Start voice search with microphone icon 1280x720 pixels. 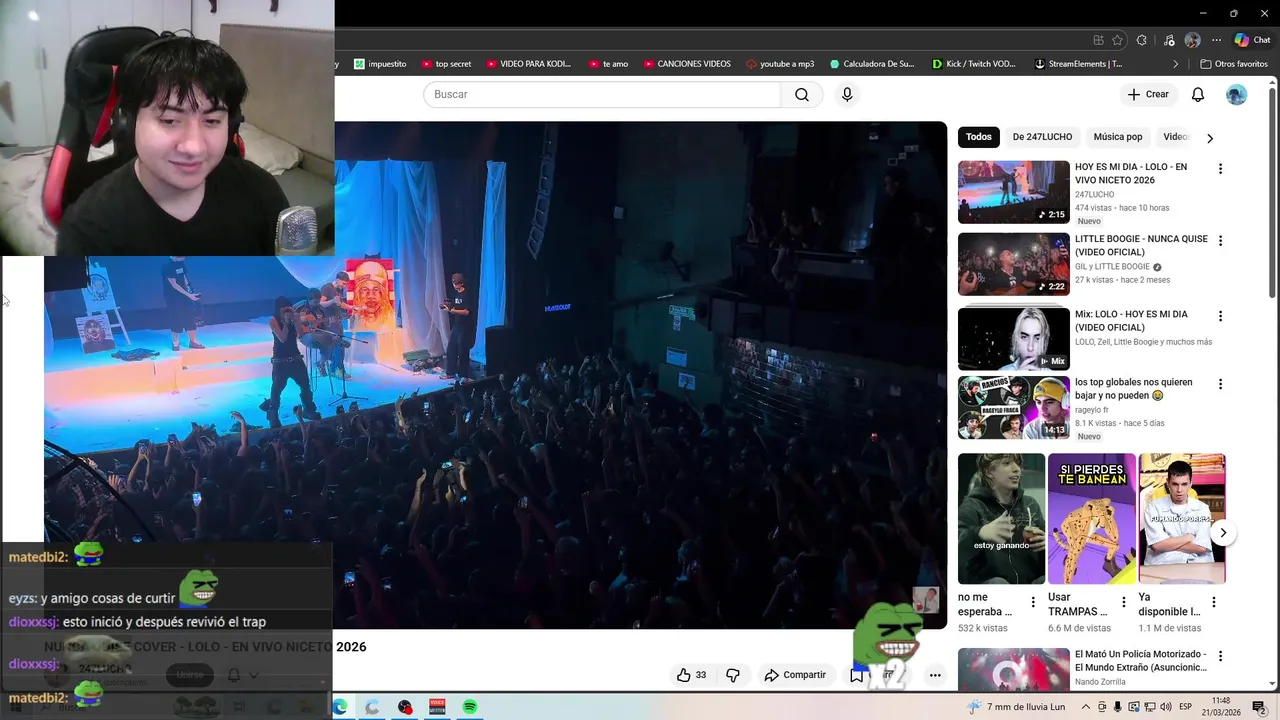pyautogui.click(x=847, y=94)
